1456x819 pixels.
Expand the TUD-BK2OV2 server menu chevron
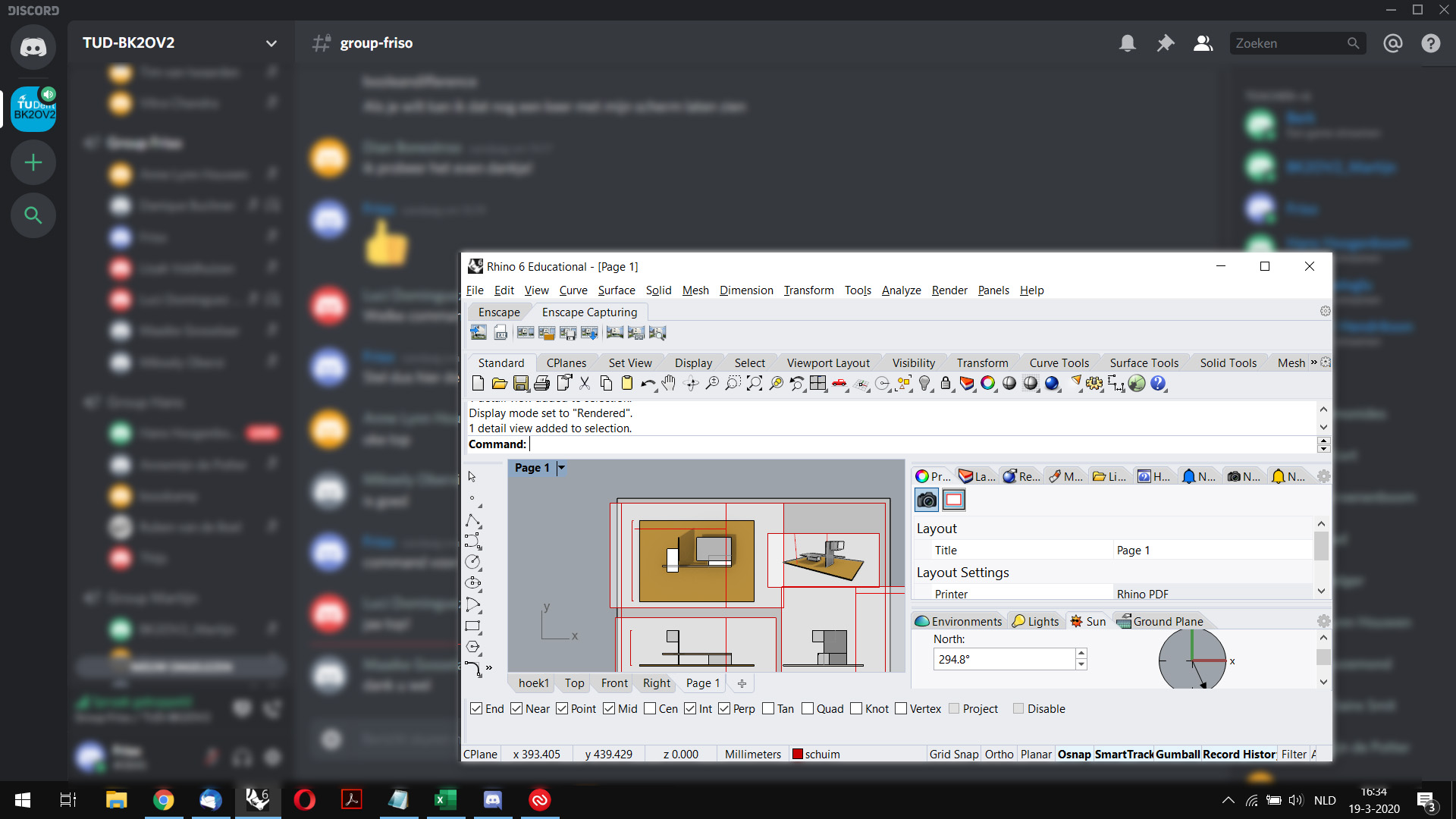pos(271,43)
